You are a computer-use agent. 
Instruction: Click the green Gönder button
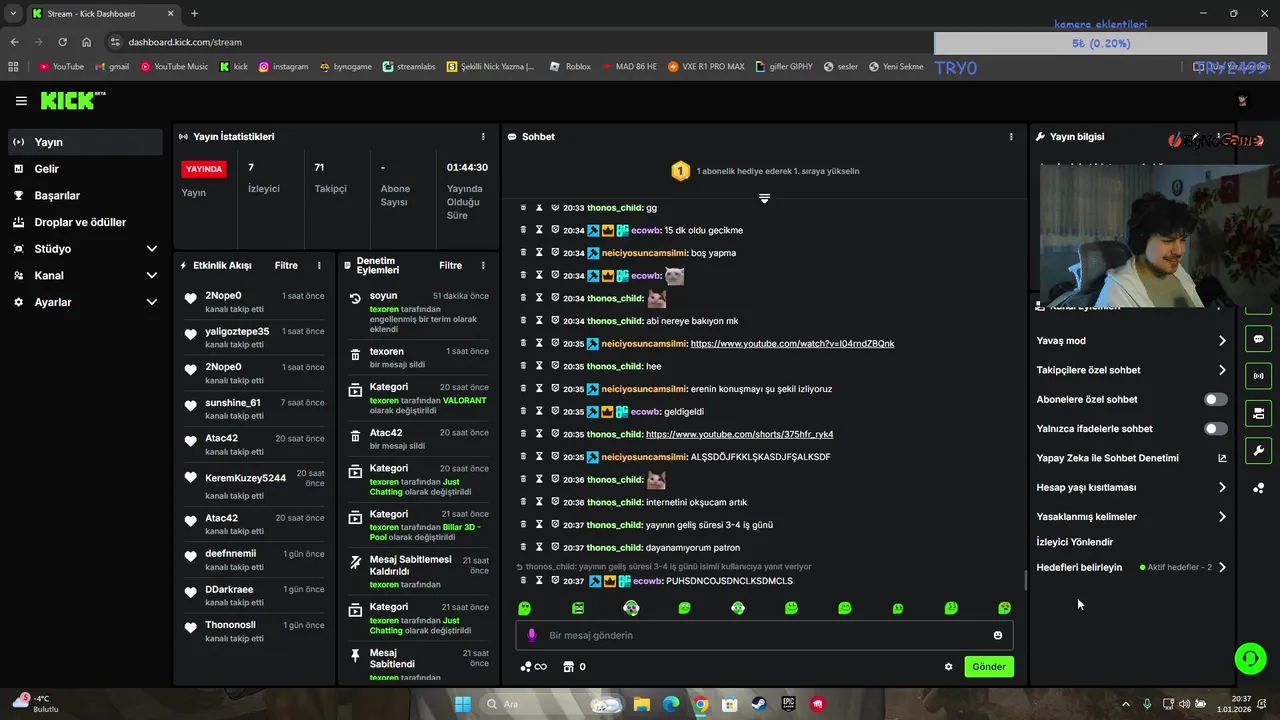coord(989,667)
